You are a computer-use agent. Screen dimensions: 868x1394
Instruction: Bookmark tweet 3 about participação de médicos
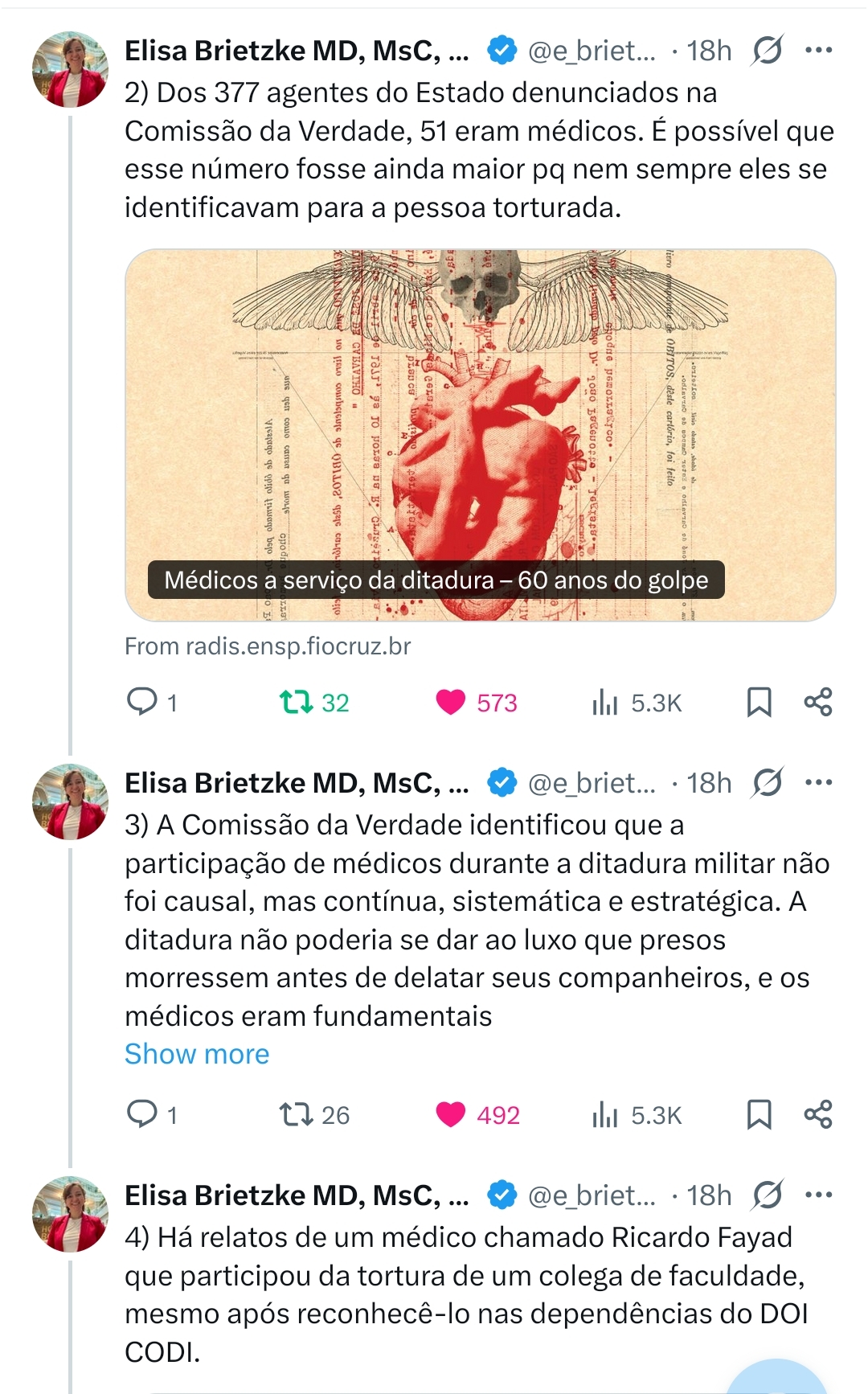(759, 1114)
